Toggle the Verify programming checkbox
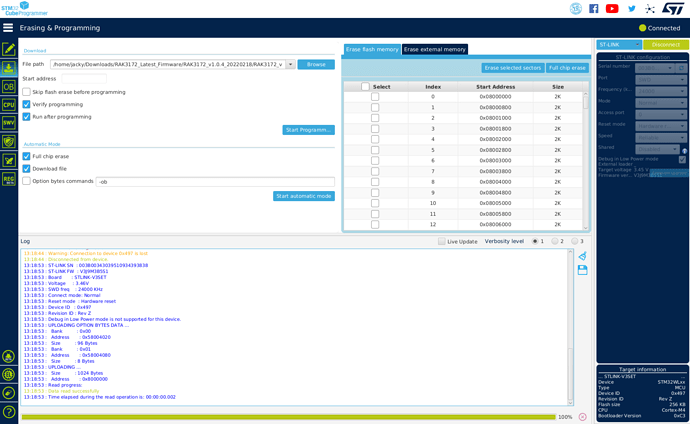Viewport: 690px width, 424px height. (27, 104)
